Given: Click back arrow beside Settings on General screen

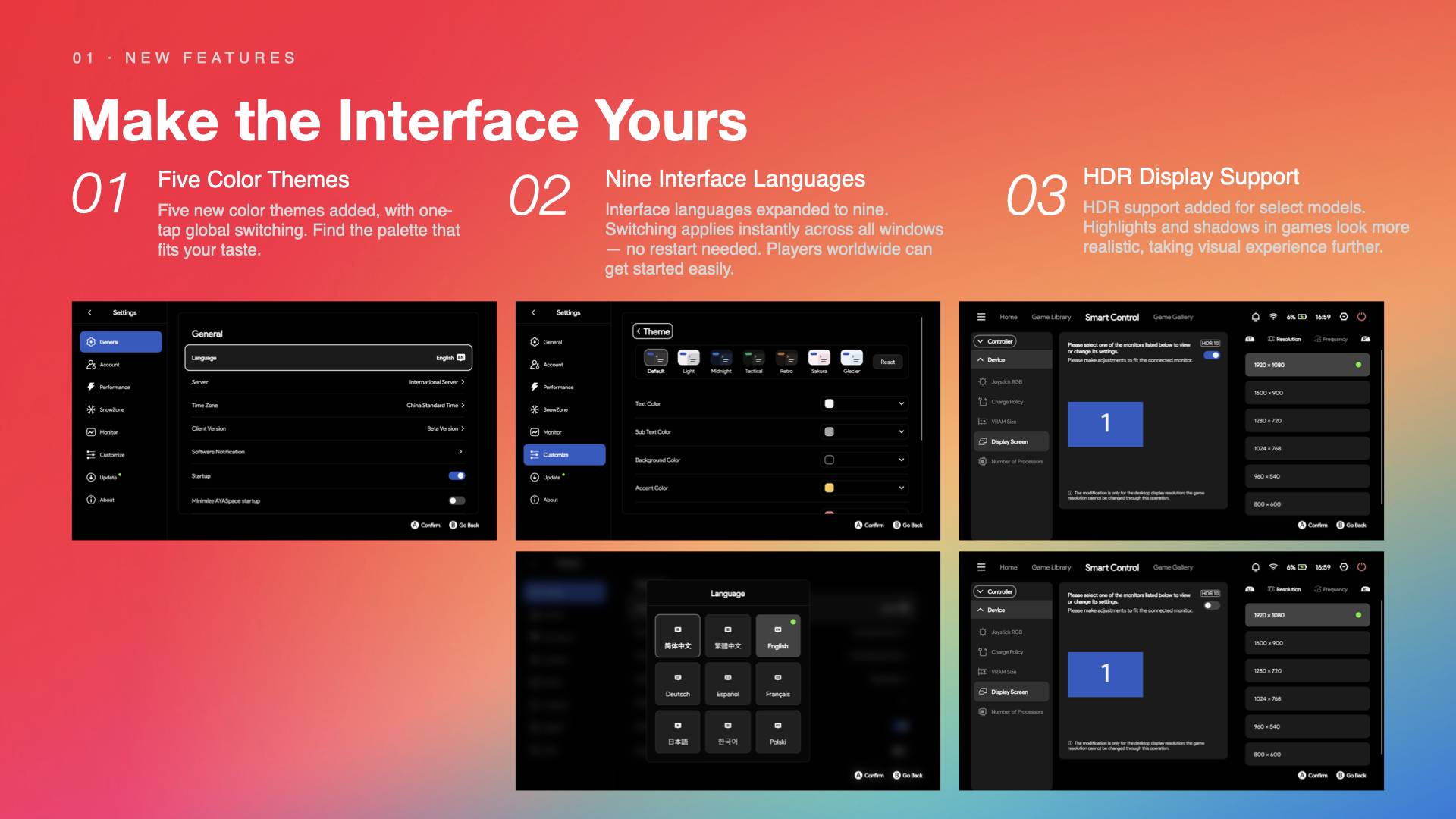Looking at the screenshot, I should pos(89,312).
